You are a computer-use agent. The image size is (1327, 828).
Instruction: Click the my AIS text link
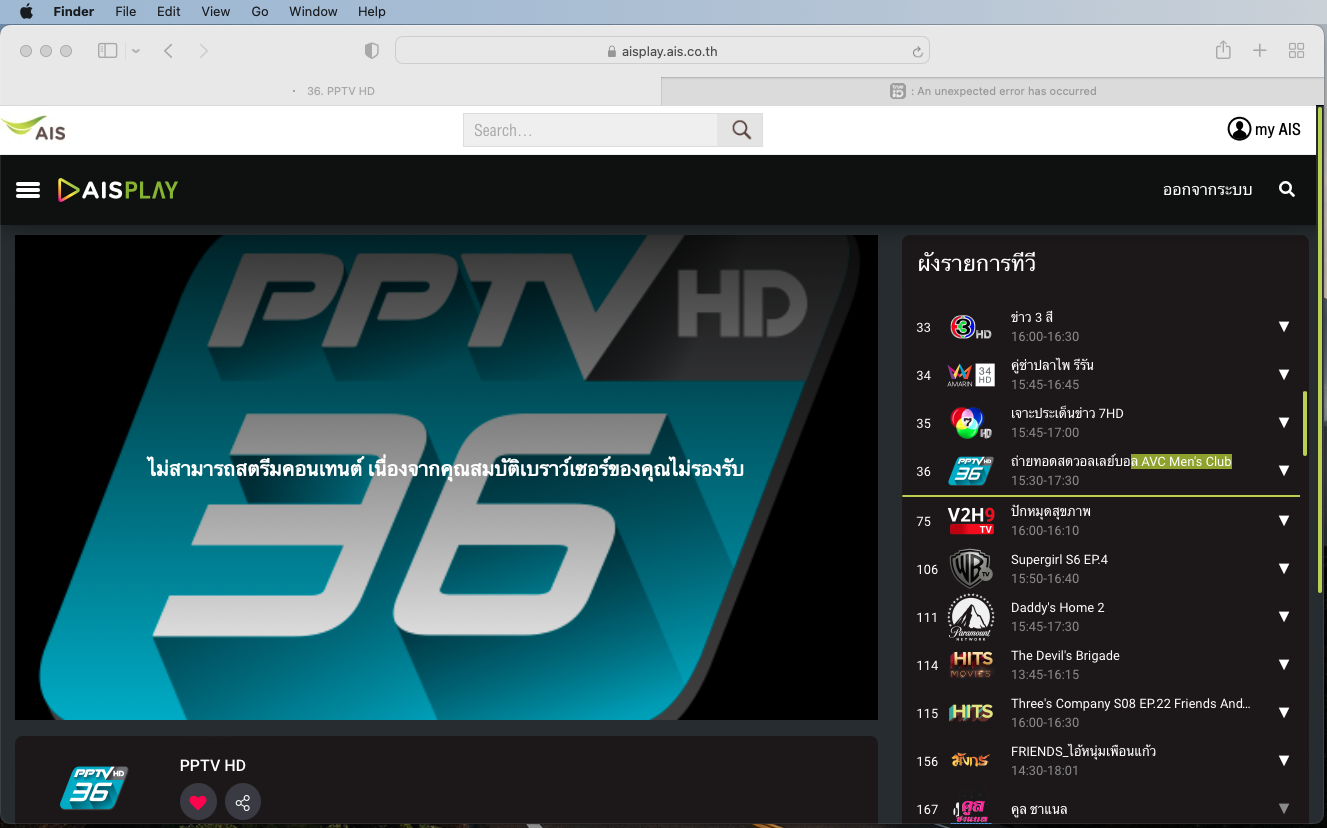point(1278,130)
